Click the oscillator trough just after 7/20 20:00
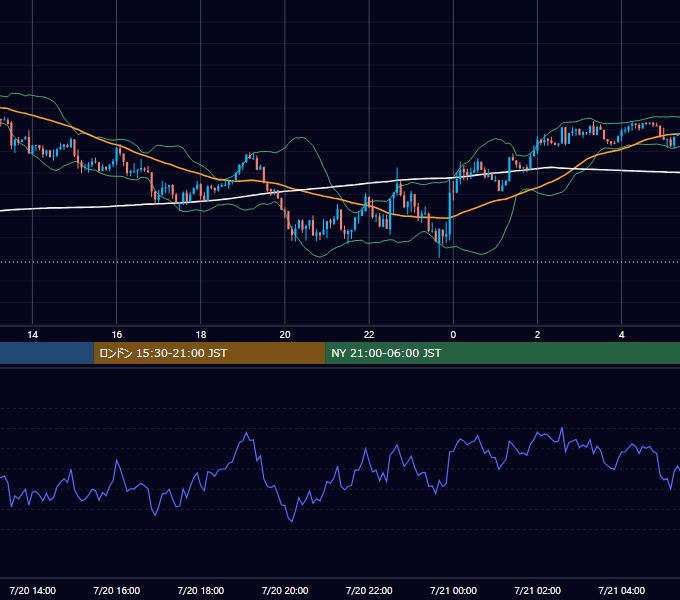Viewport: 680px width, 600px height. tap(291, 521)
